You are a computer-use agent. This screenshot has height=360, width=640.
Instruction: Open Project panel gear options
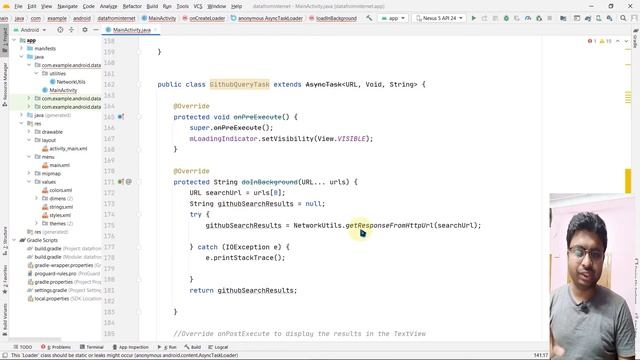pyautogui.click(x=84, y=30)
